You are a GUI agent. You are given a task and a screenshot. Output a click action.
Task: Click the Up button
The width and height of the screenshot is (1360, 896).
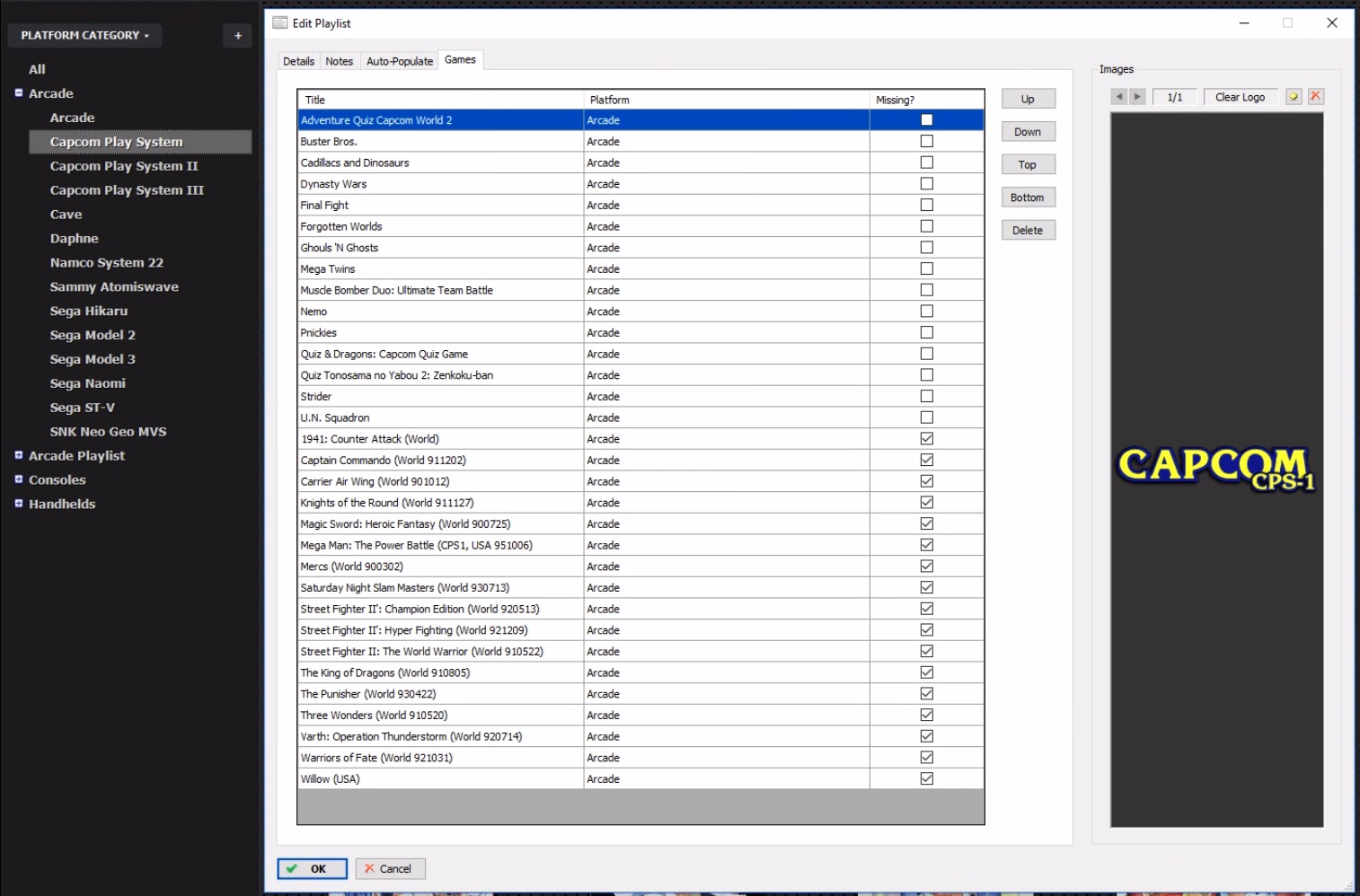coord(1028,99)
